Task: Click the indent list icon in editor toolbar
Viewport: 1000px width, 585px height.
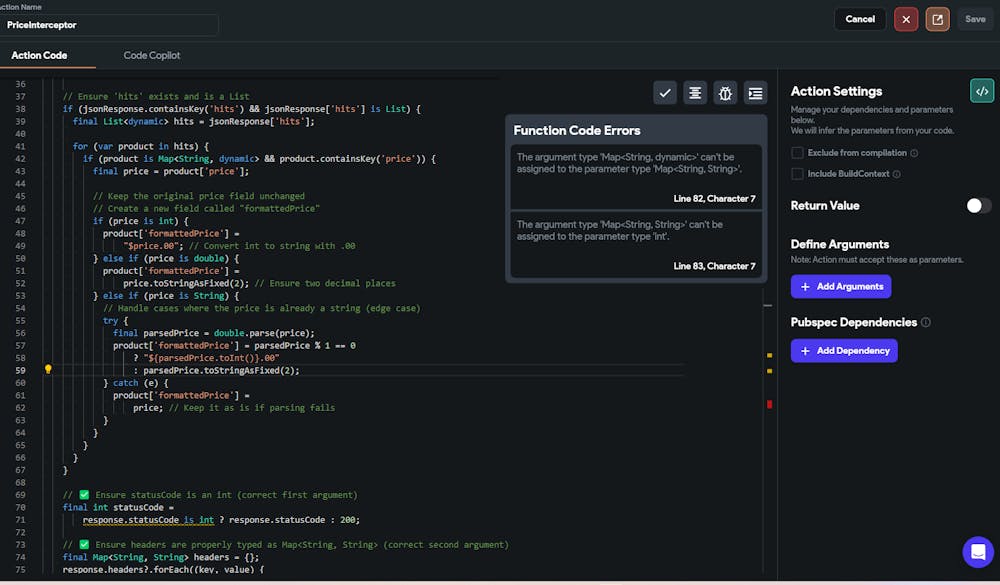Action: click(x=756, y=93)
